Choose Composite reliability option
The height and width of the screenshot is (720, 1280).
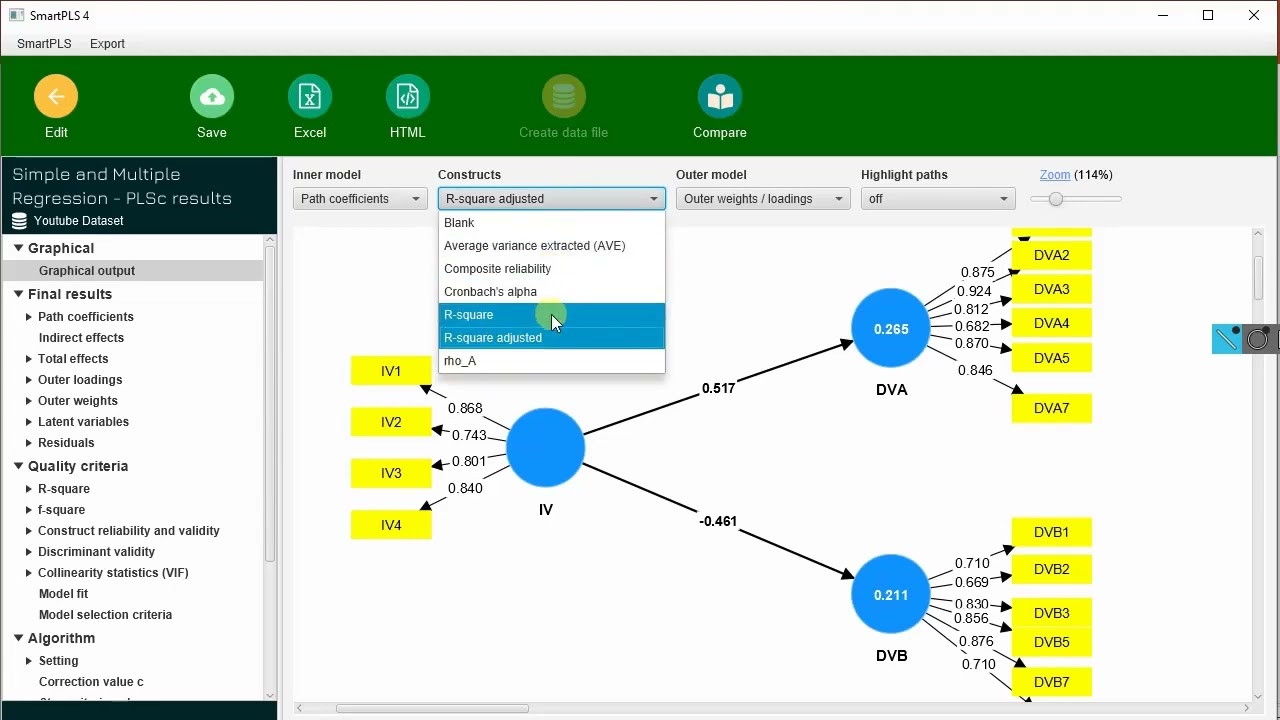(552, 269)
